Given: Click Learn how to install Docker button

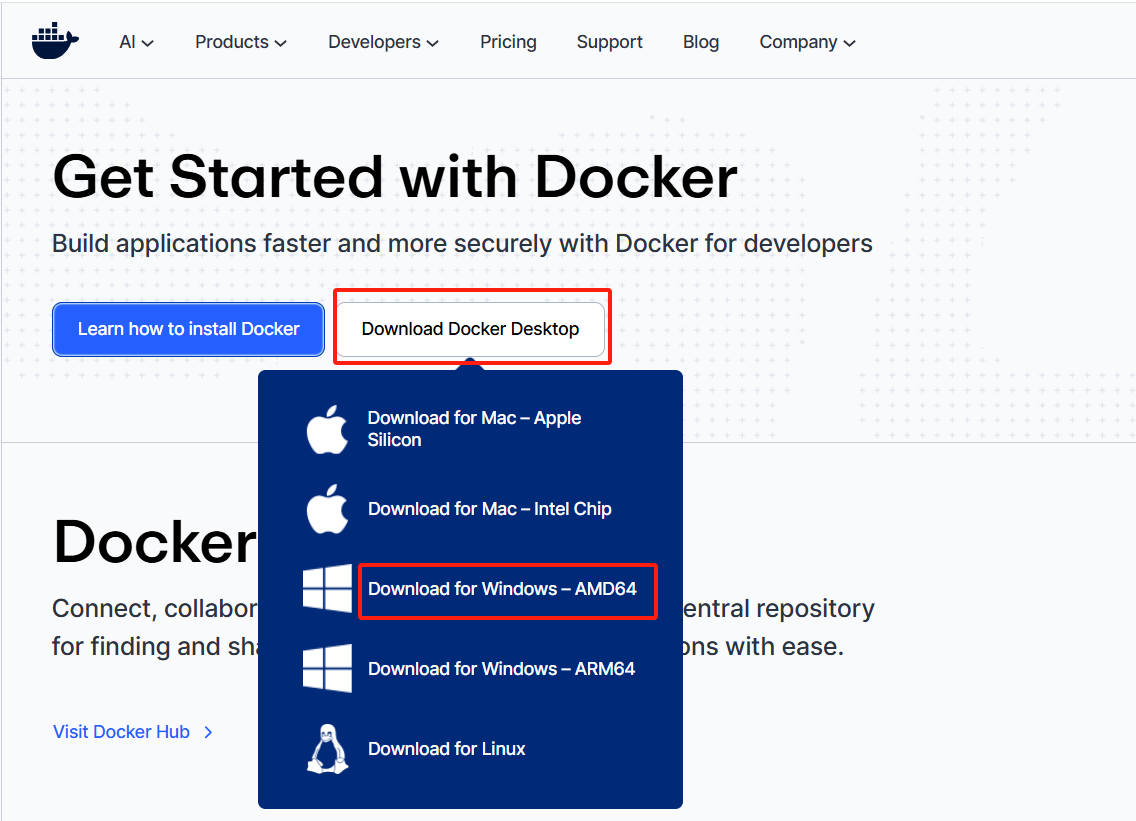Looking at the screenshot, I should pyautogui.click(x=188, y=329).
